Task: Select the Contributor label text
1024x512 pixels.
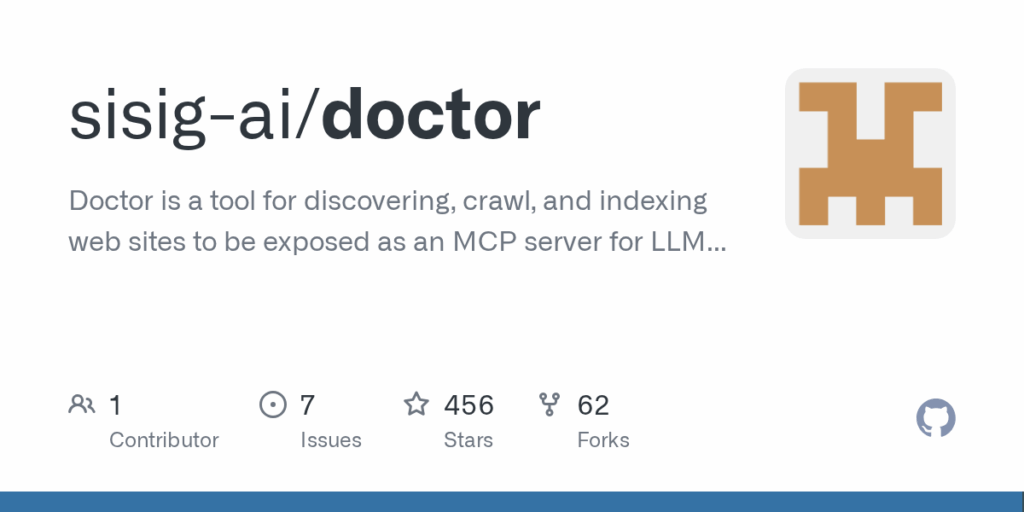Action: pos(164,440)
